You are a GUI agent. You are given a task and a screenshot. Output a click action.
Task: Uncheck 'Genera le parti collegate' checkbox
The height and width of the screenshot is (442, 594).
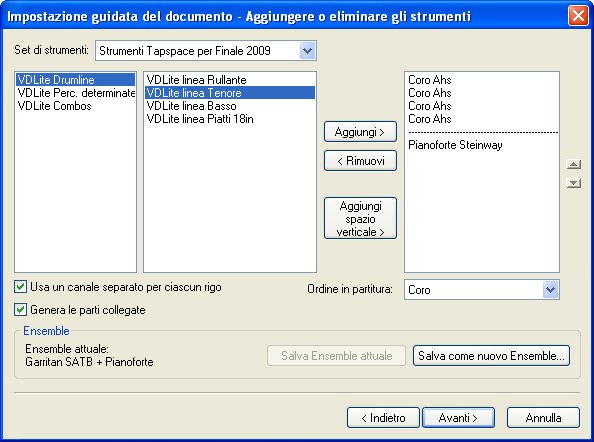20,310
